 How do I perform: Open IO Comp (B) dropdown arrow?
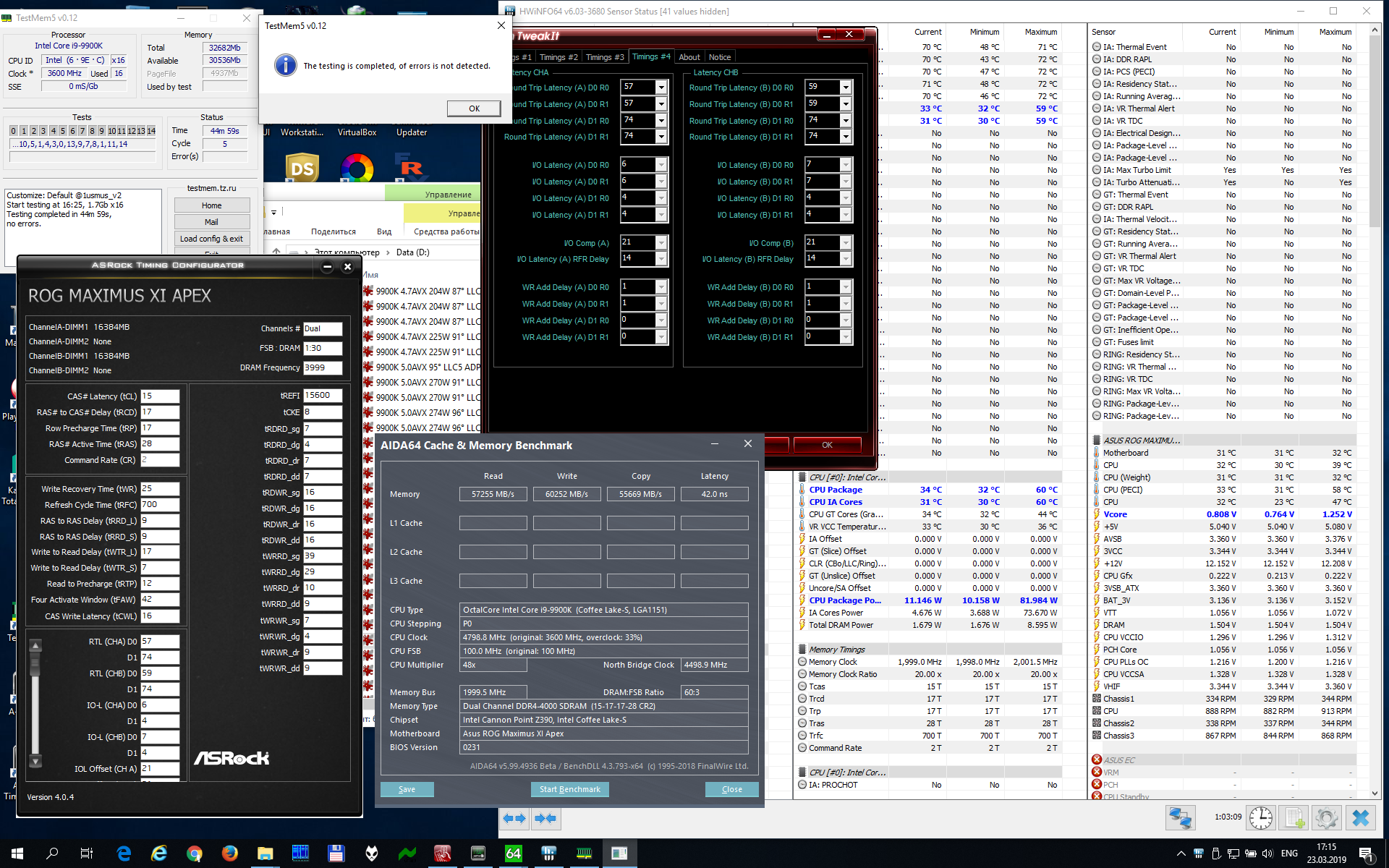[845, 243]
